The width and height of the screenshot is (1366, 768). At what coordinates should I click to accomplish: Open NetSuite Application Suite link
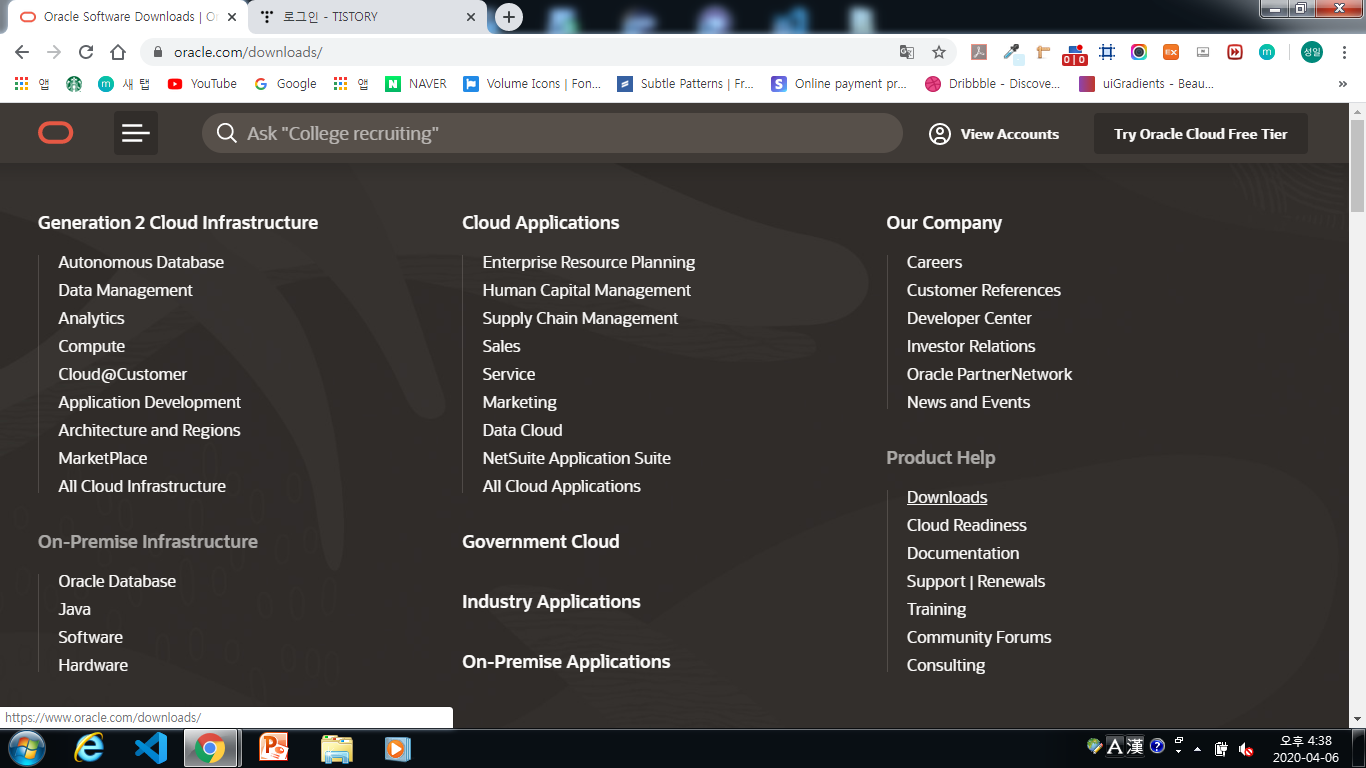[x=577, y=458]
